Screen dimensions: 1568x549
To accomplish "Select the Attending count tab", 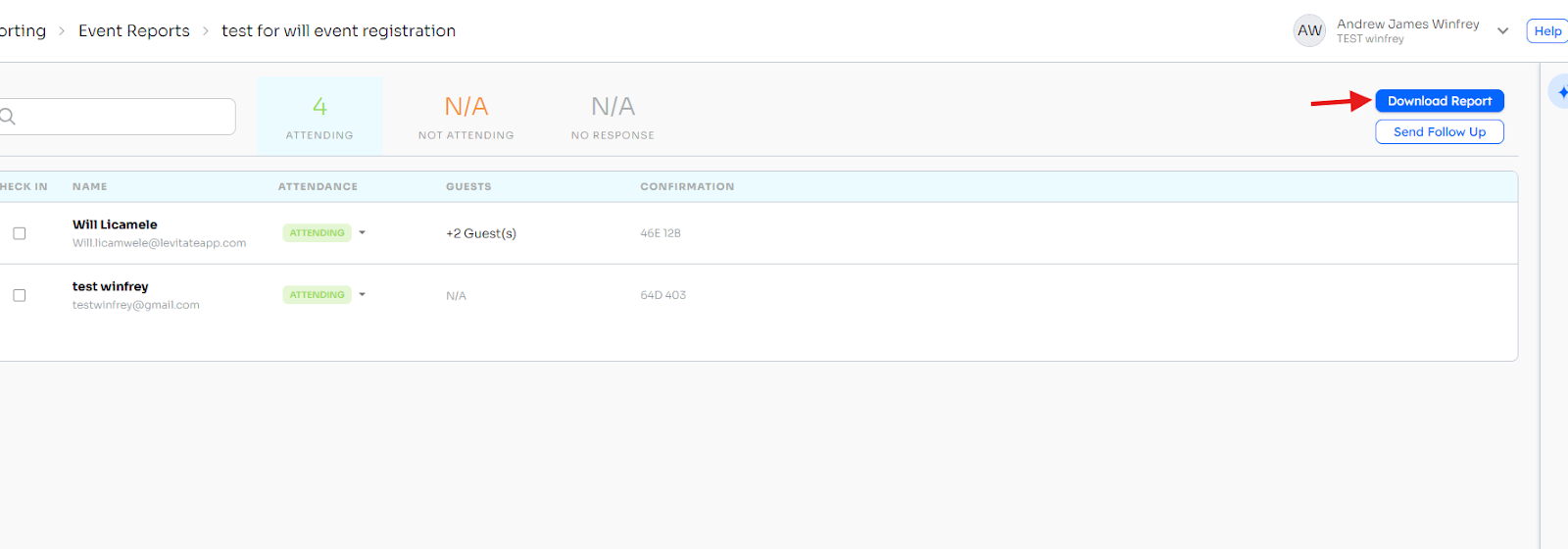I will (319, 117).
